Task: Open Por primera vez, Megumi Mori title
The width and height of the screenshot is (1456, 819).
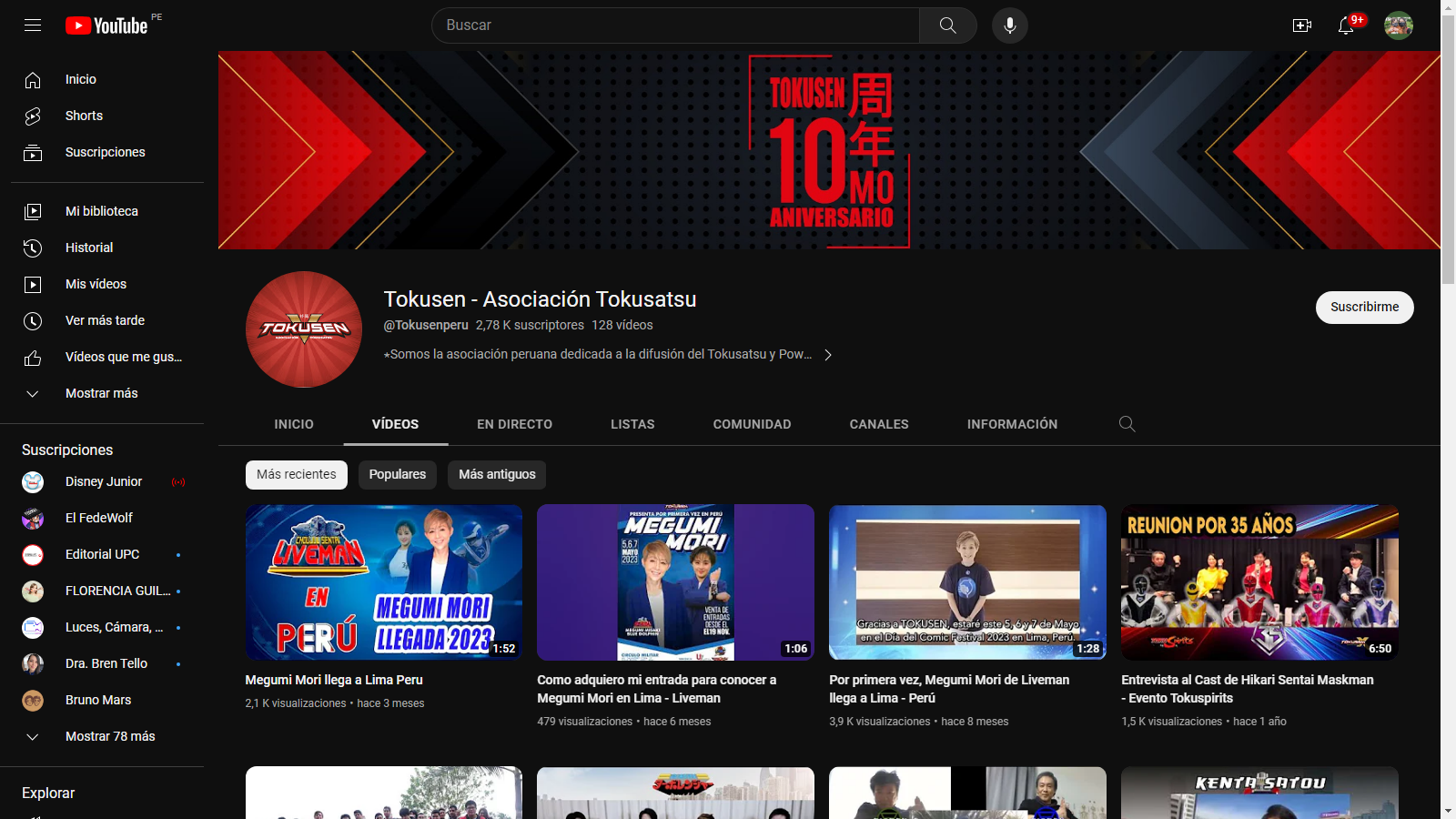Action: (x=949, y=689)
